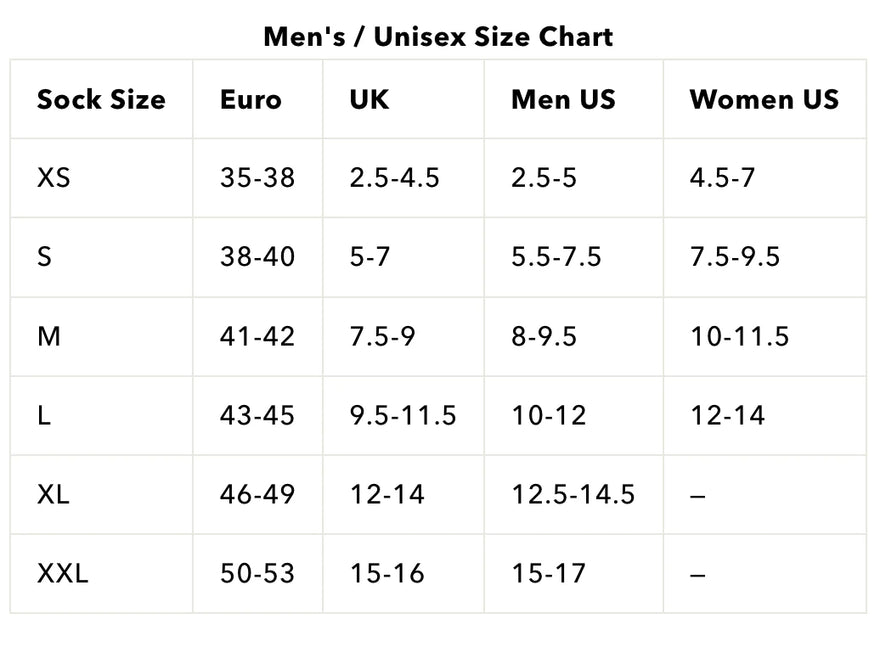Screen dimensions: 880x647
Task: Click the Men's / Unisex Size Chart title
Action: 438,37
